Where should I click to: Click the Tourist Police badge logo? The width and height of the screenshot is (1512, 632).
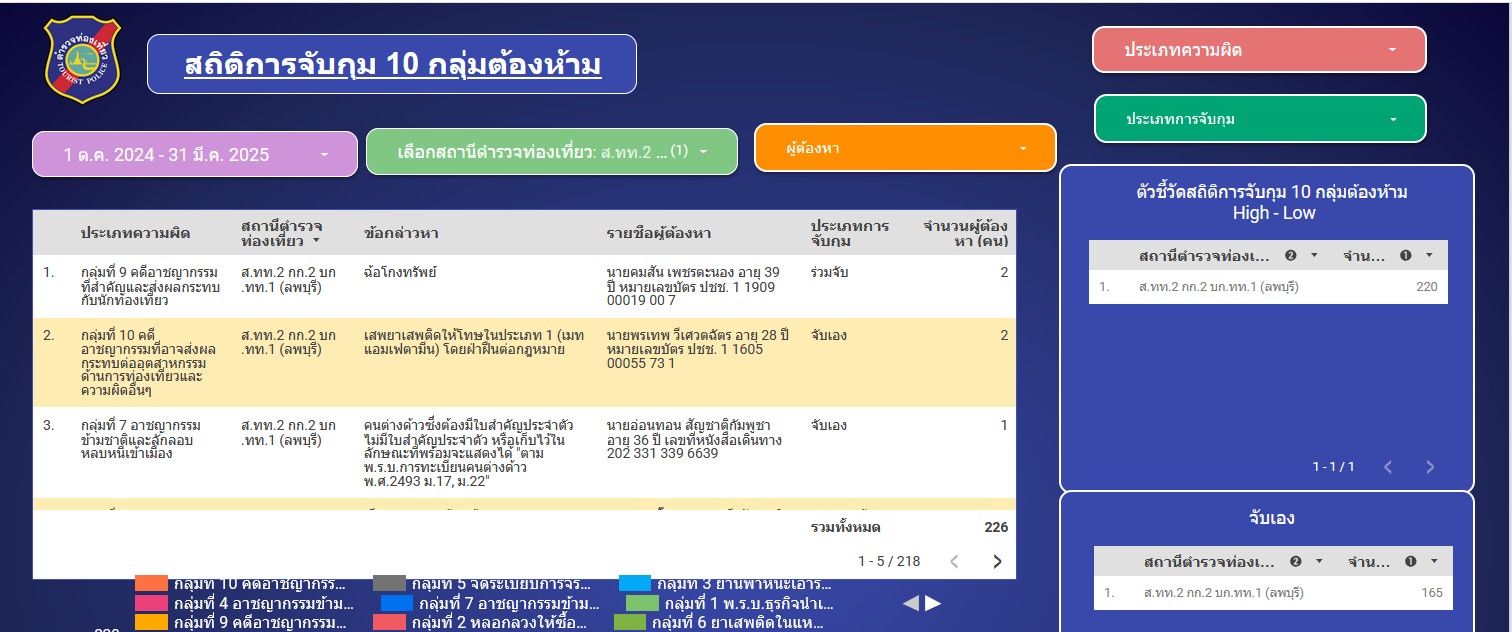(x=82, y=60)
